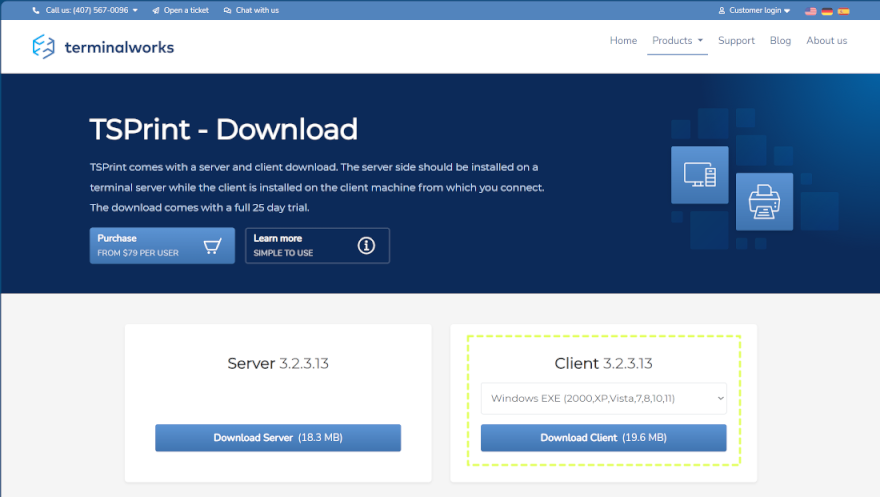Switch language with the Spanish flag

click(844, 11)
